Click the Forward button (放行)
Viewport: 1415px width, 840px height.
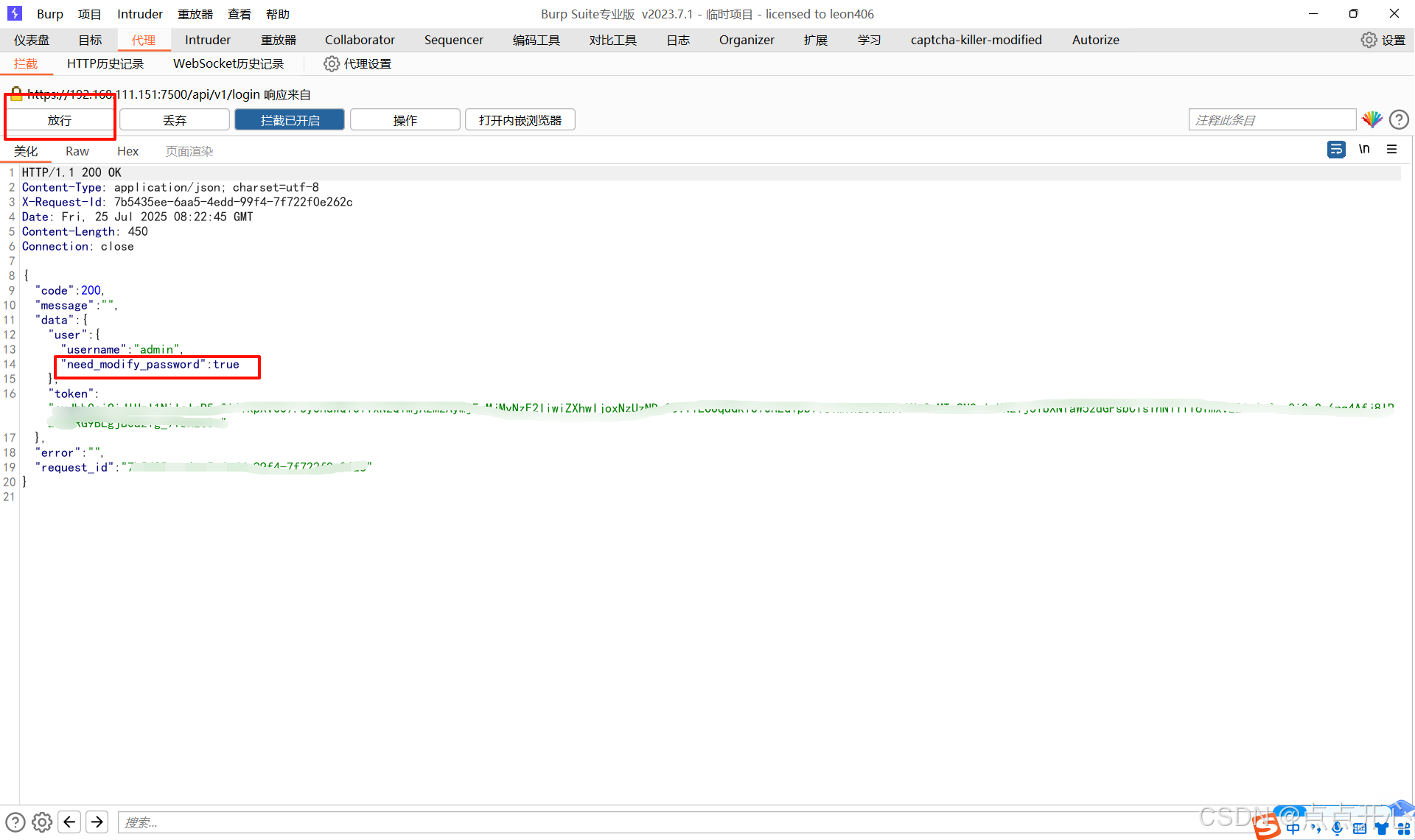[60, 120]
